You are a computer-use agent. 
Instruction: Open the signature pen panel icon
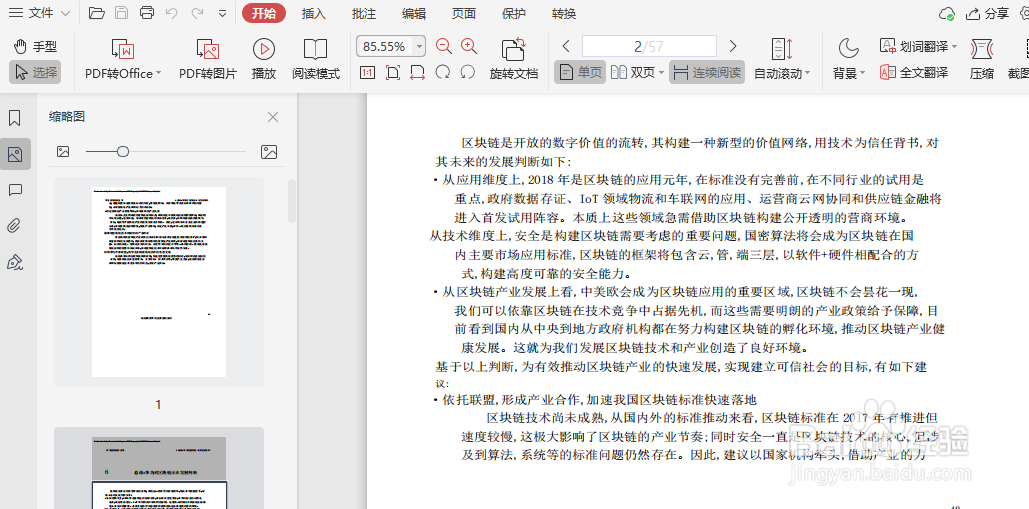[x=14, y=263]
